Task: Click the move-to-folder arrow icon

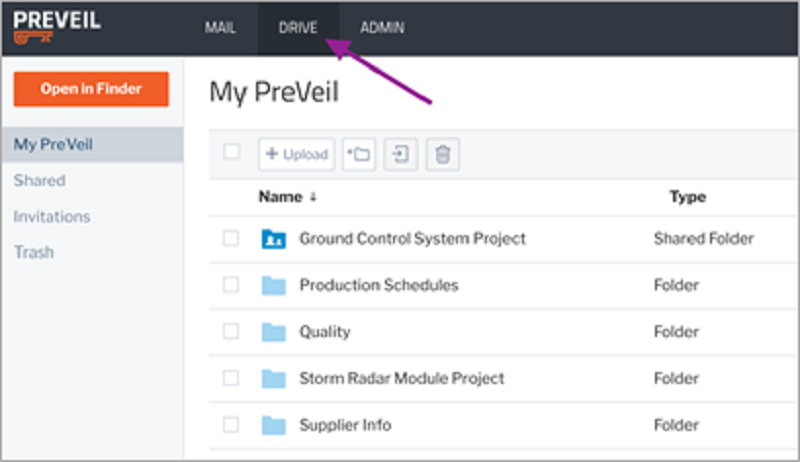Action: click(x=401, y=154)
